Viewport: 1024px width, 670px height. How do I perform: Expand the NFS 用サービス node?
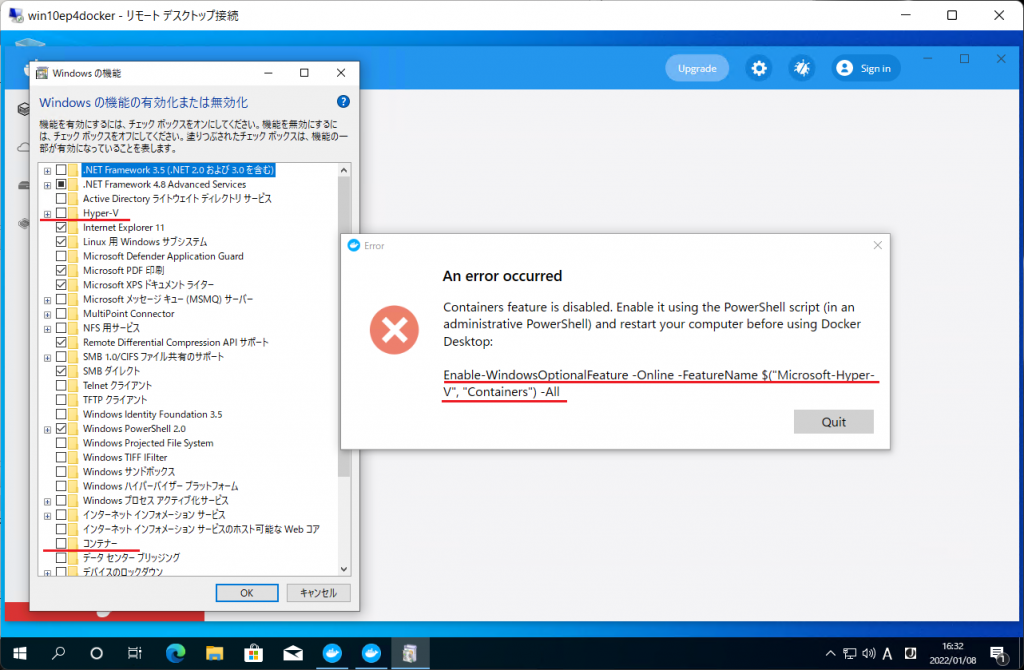(47, 328)
